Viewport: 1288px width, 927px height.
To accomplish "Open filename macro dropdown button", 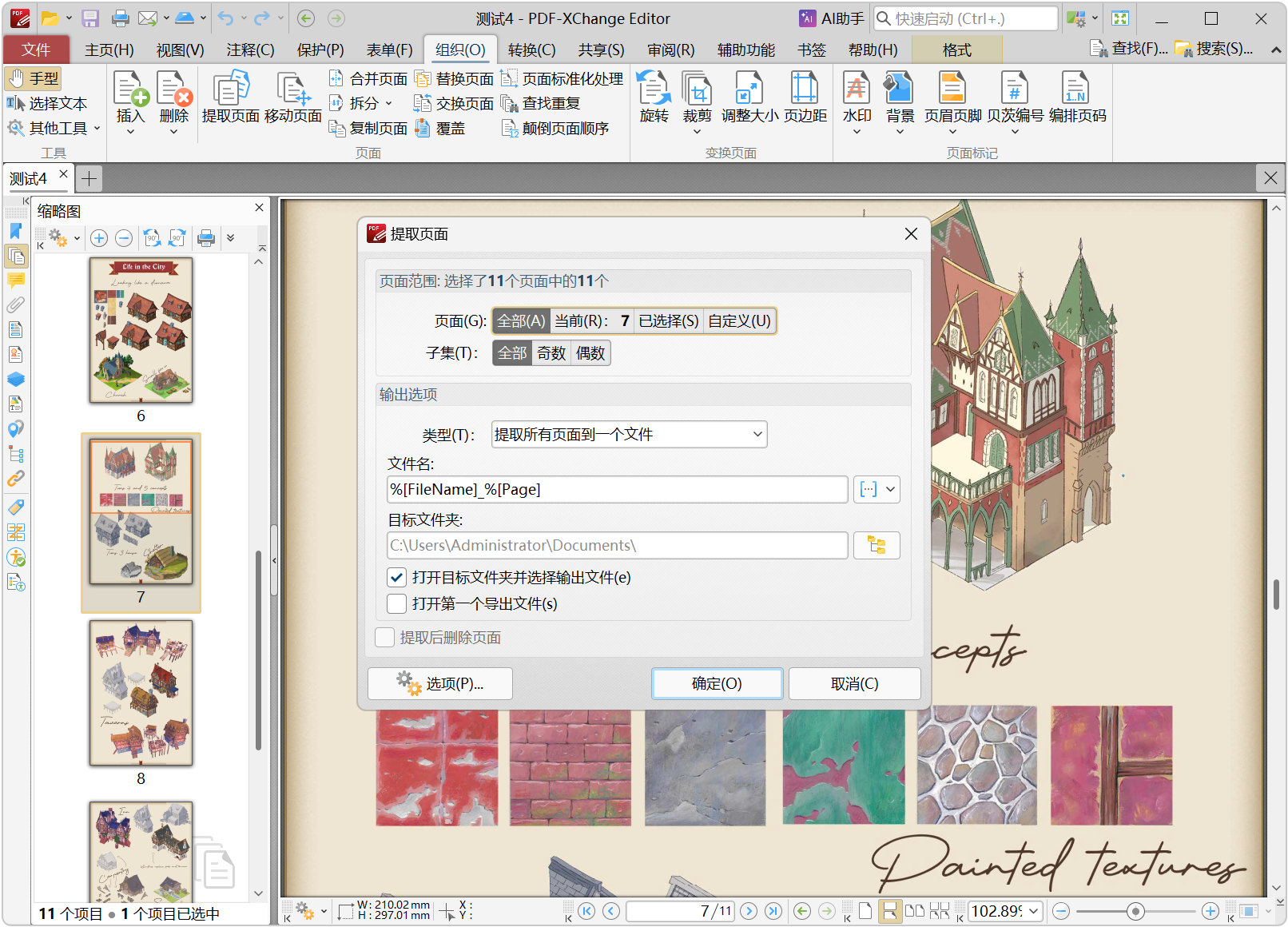I will [877, 490].
